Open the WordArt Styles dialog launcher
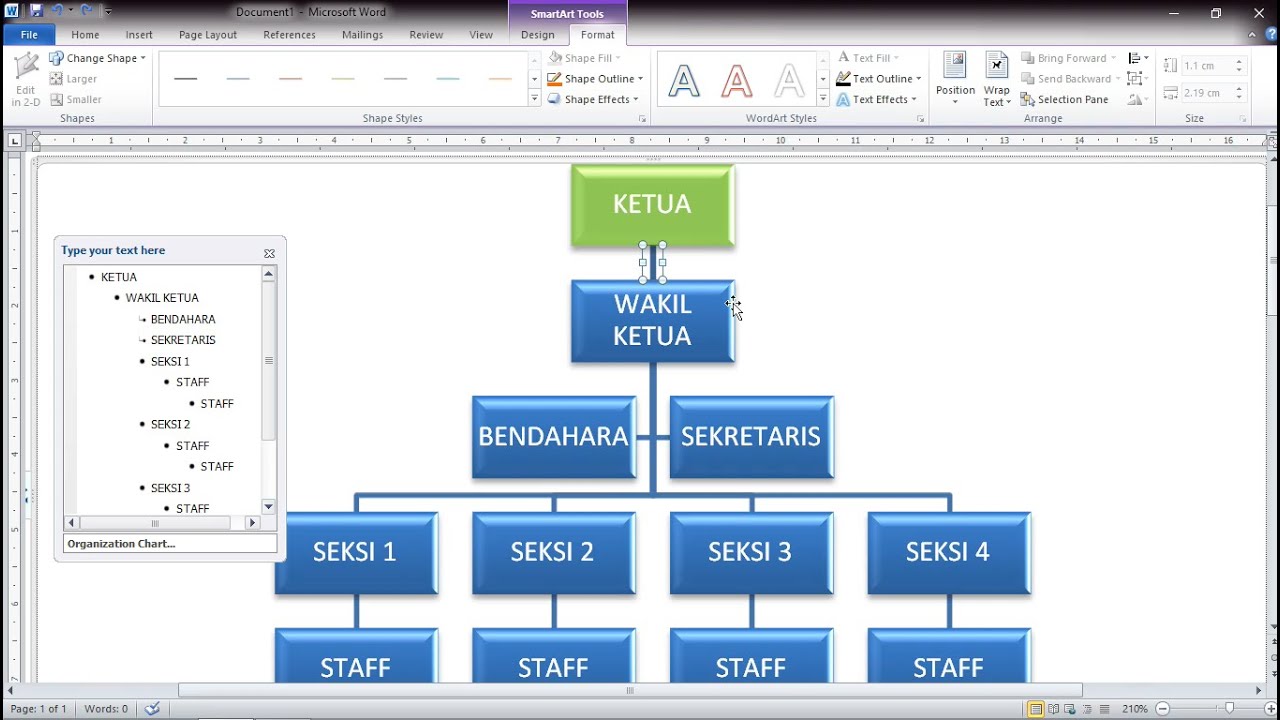The height and width of the screenshot is (720, 1280). pyautogui.click(x=920, y=119)
